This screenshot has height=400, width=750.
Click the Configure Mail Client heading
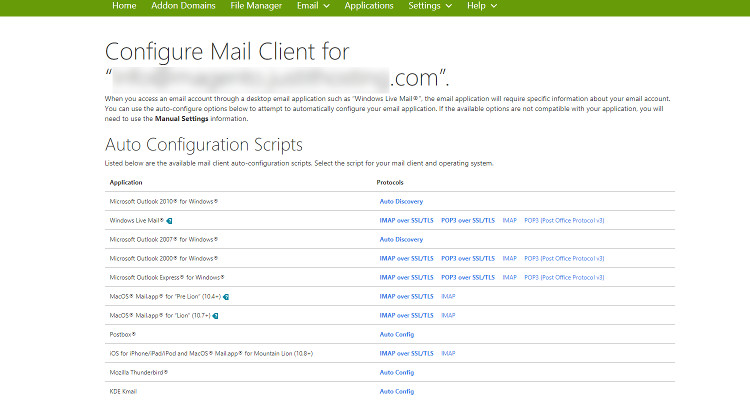click(277, 65)
